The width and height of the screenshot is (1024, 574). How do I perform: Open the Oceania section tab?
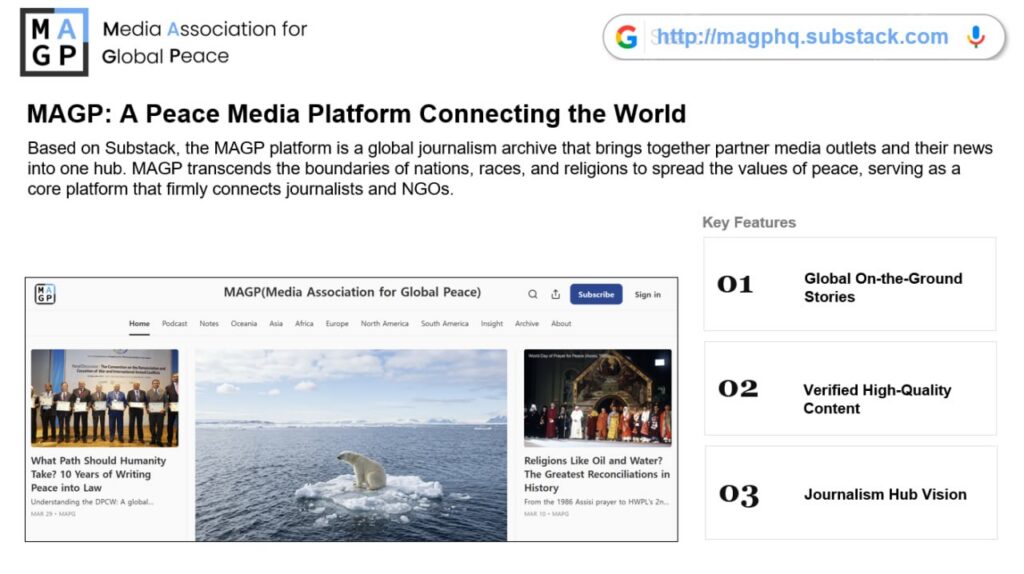(244, 323)
